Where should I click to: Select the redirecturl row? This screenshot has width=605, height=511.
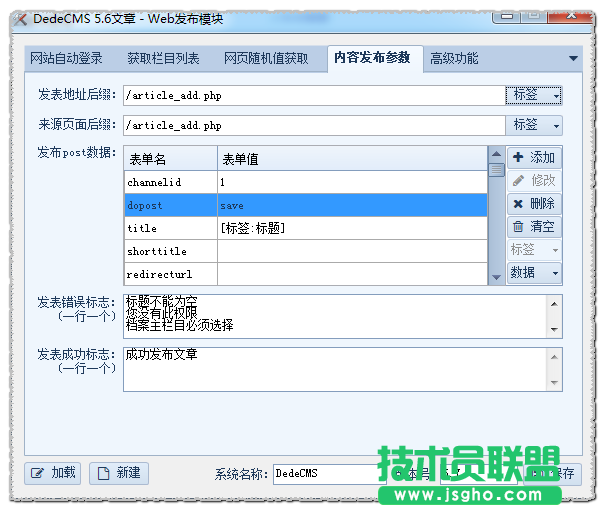click(306, 274)
